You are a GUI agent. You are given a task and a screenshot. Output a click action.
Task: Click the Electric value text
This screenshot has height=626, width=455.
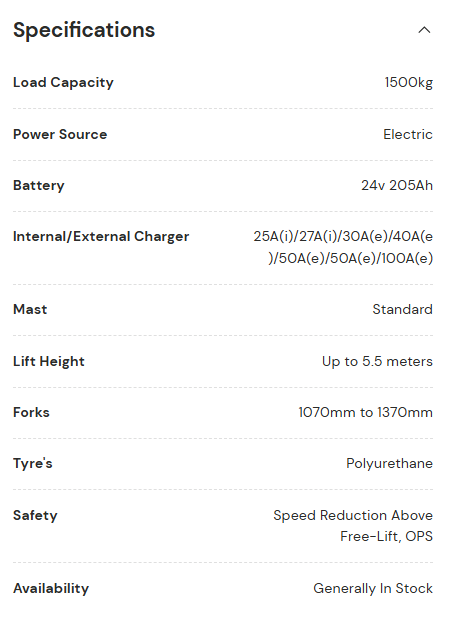(x=408, y=135)
